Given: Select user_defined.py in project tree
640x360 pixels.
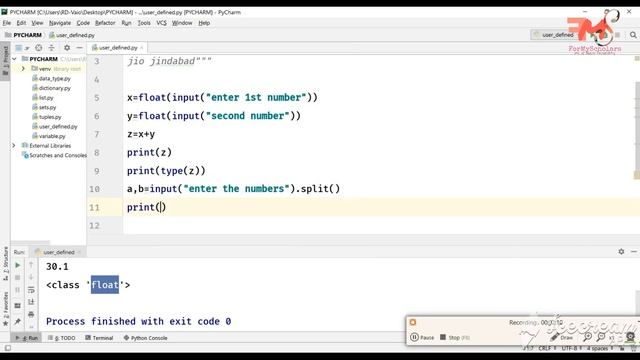Looking at the screenshot, I should [x=55, y=126].
